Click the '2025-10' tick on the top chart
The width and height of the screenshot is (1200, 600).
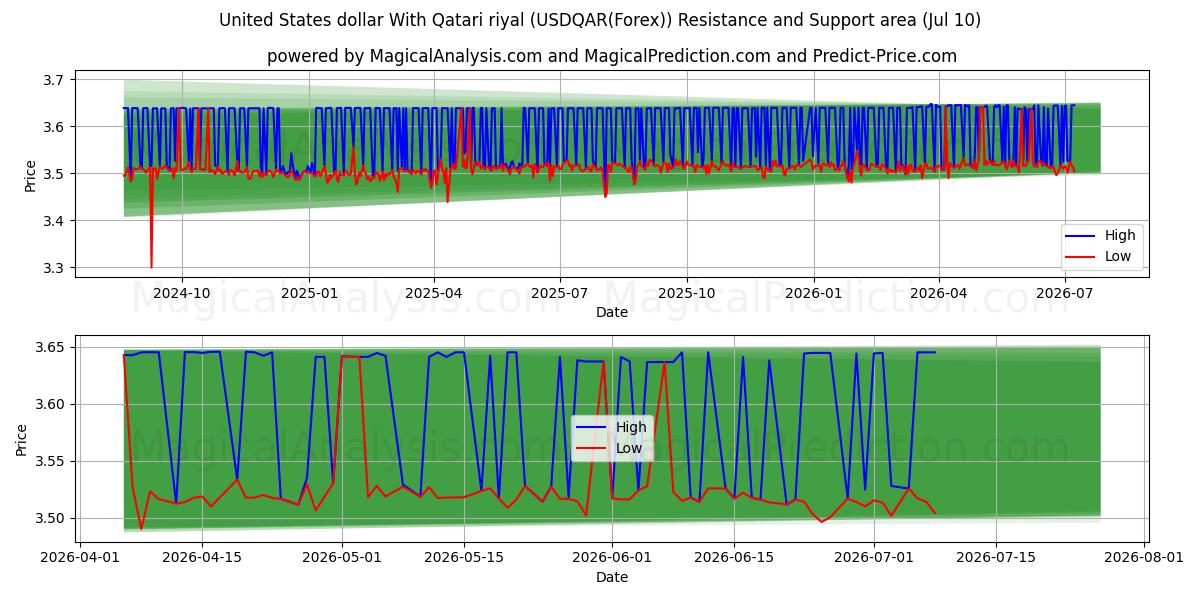687,293
